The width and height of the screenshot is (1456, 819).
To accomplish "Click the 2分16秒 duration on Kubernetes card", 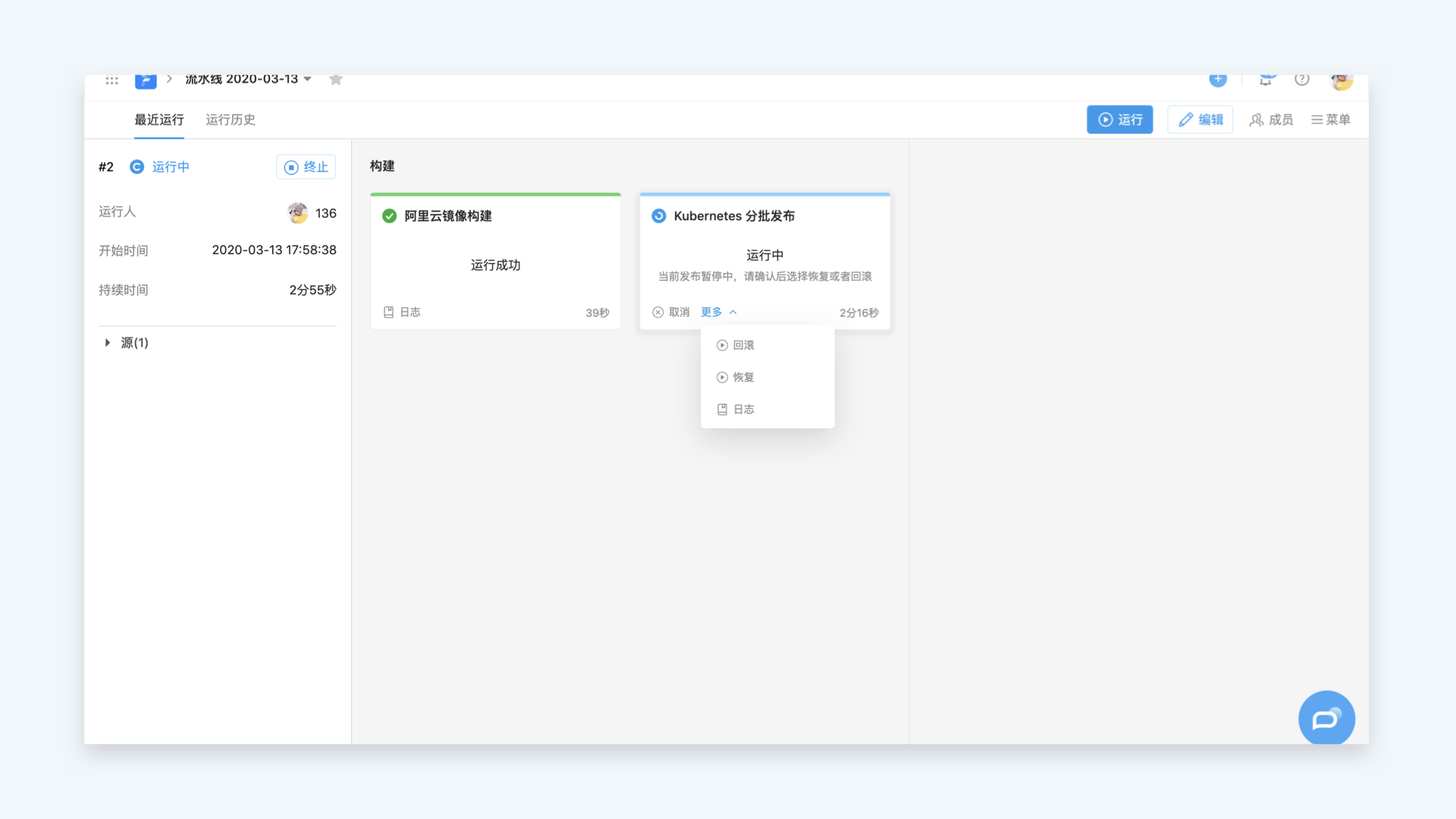I will (x=859, y=313).
